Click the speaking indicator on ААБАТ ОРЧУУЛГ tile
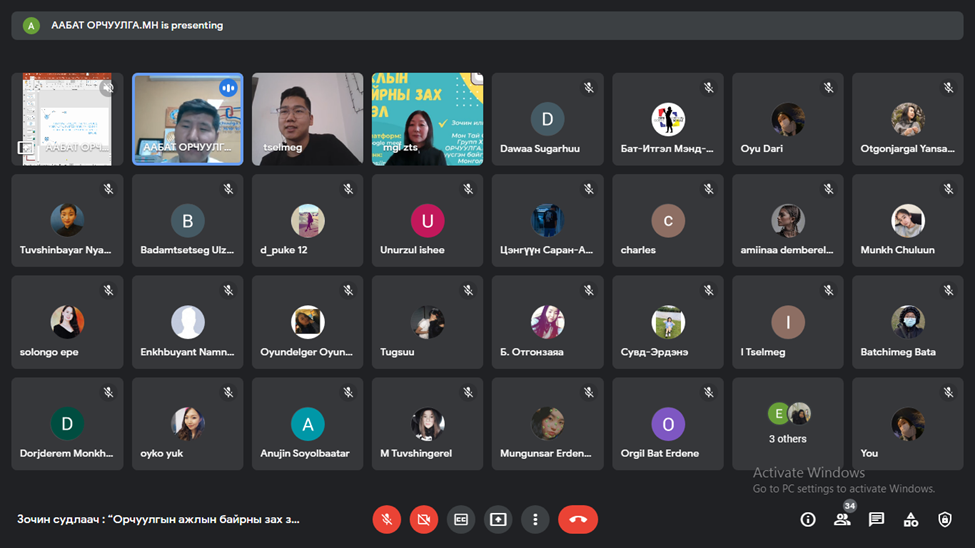This screenshot has width=975, height=548. click(228, 88)
